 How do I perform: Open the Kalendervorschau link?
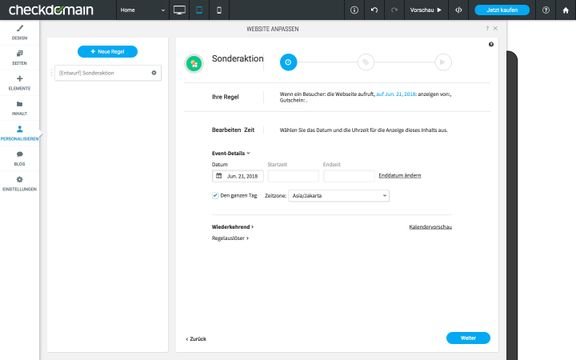point(430,227)
